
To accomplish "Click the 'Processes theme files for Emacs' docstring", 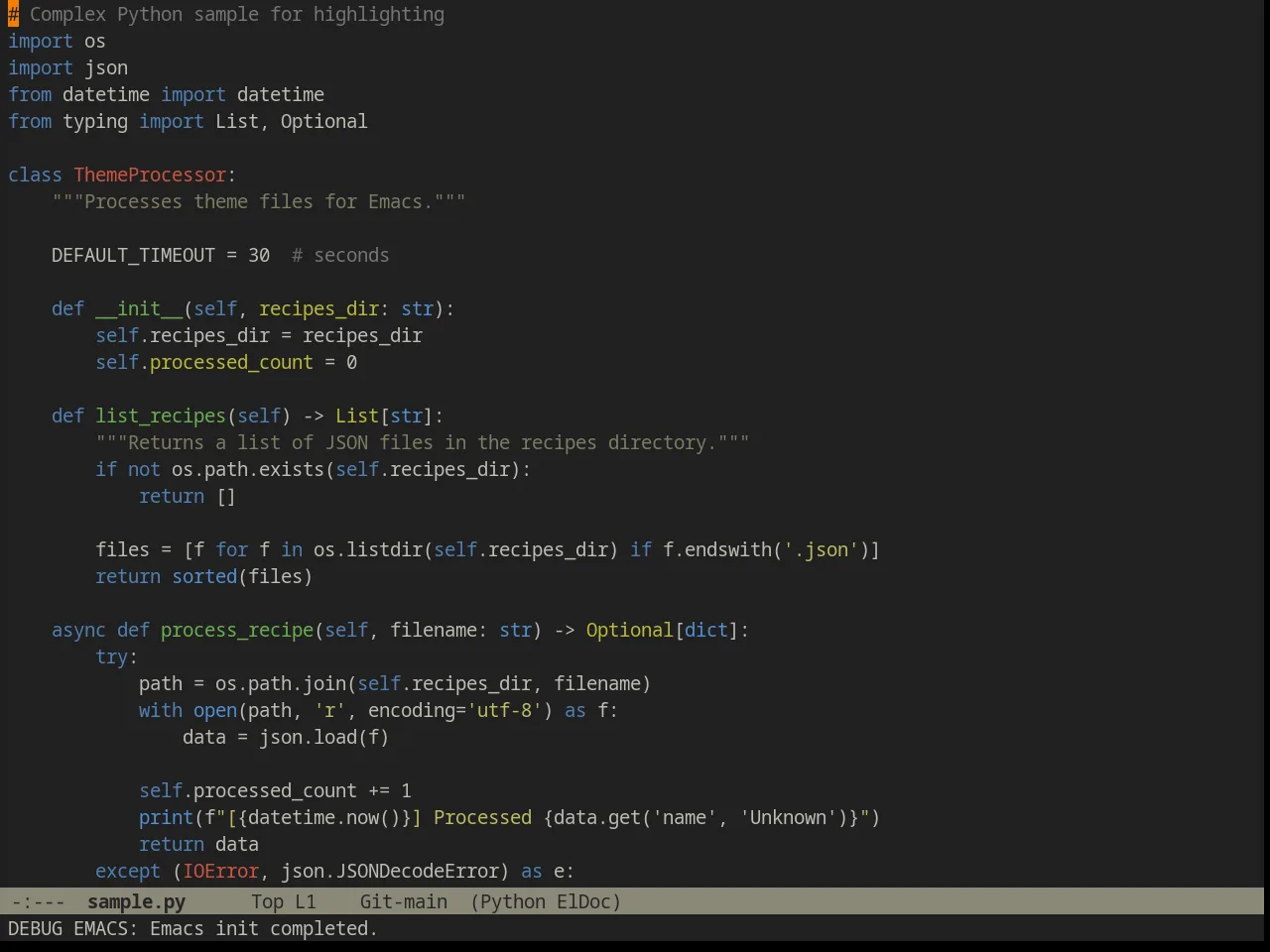I will (259, 201).
